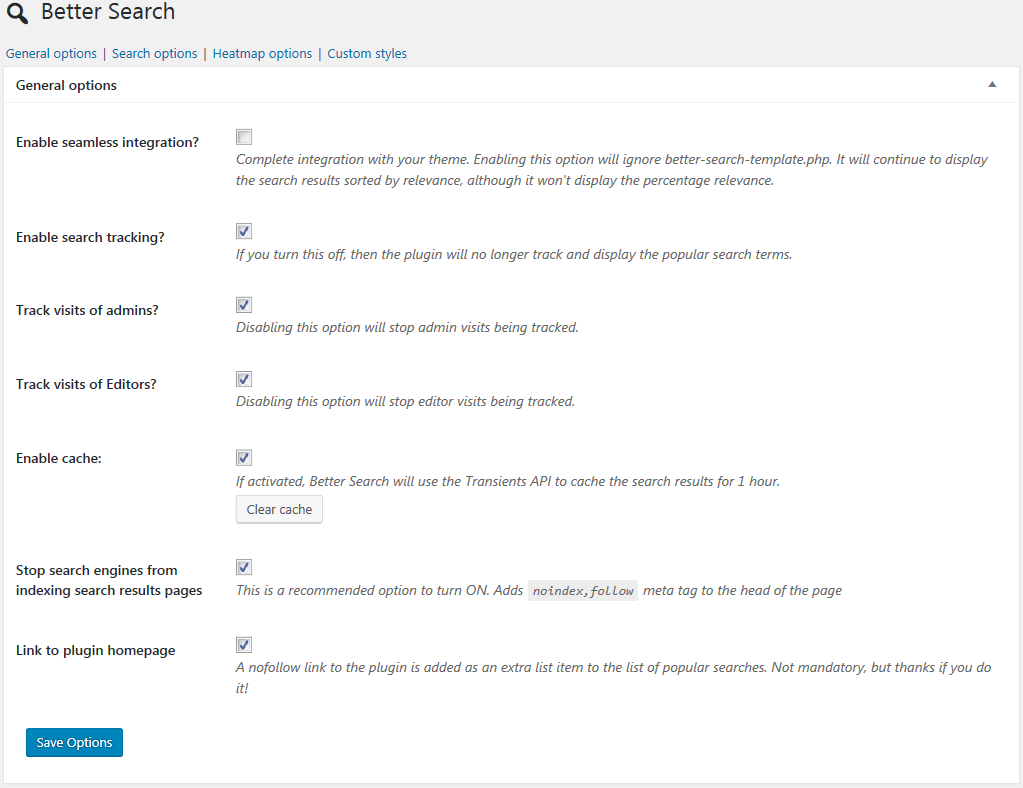Click the Better Search page heading text

[108, 13]
